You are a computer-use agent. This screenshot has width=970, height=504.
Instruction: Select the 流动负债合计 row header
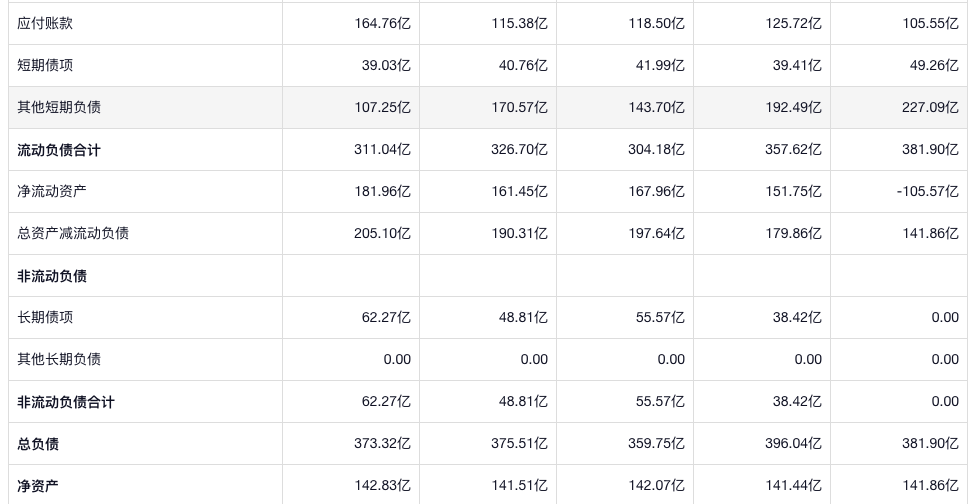(59, 150)
